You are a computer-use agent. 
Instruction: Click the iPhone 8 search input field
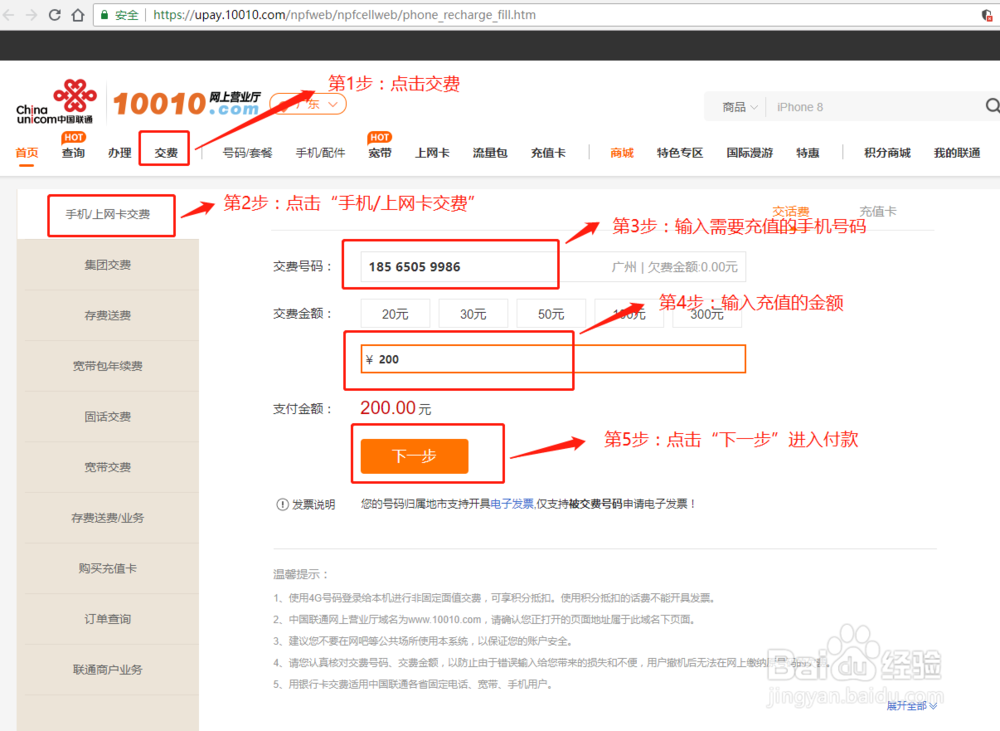850,105
